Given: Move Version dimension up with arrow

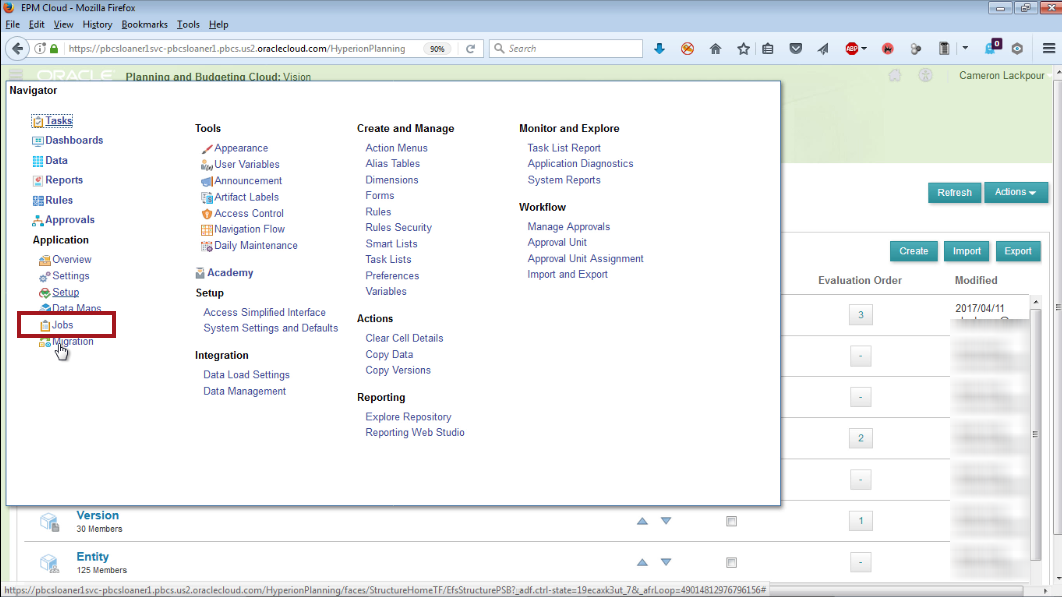Looking at the screenshot, I should coord(642,521).
